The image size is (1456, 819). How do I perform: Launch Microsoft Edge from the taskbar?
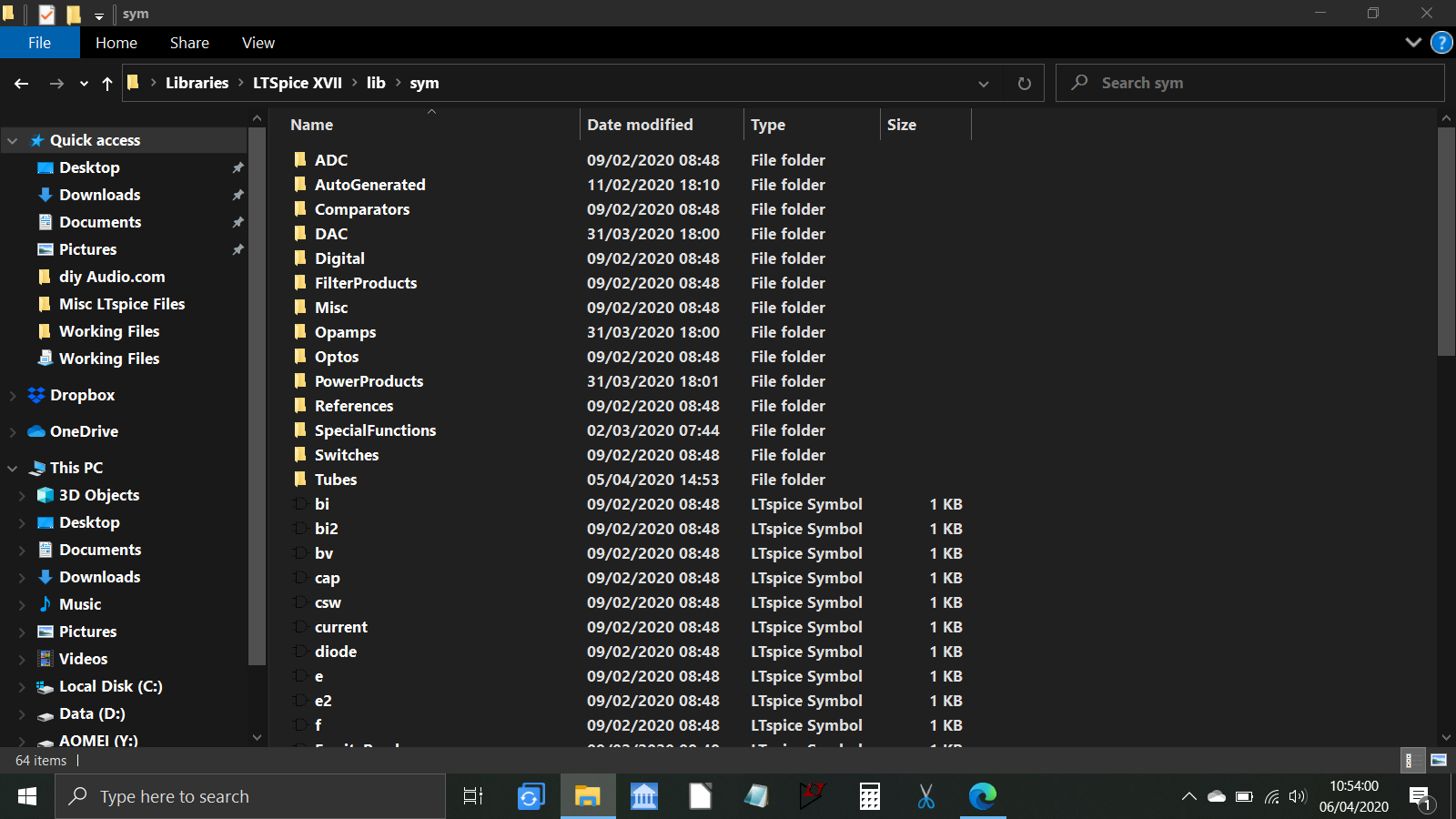(983, 796)
